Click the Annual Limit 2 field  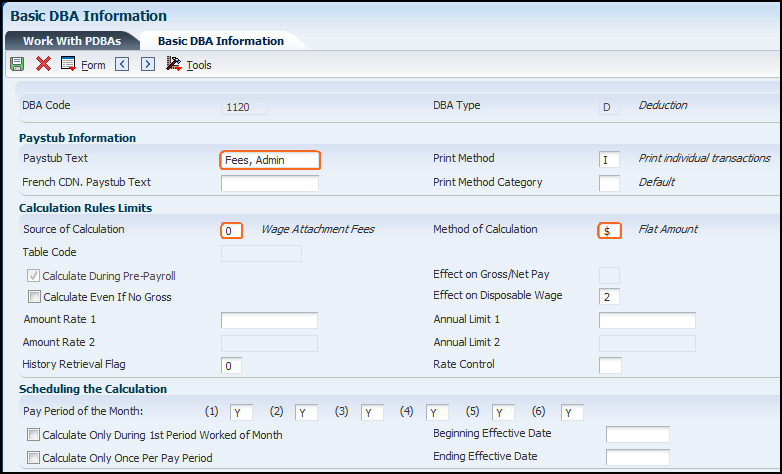[x=647, y=343]
